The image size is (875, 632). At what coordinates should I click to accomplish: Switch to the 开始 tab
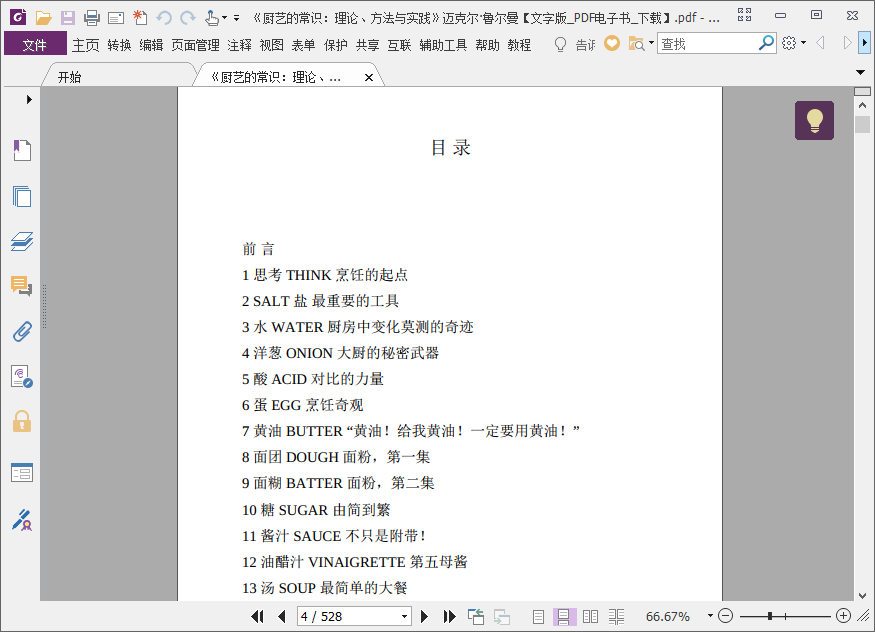(x=70, y=77)
